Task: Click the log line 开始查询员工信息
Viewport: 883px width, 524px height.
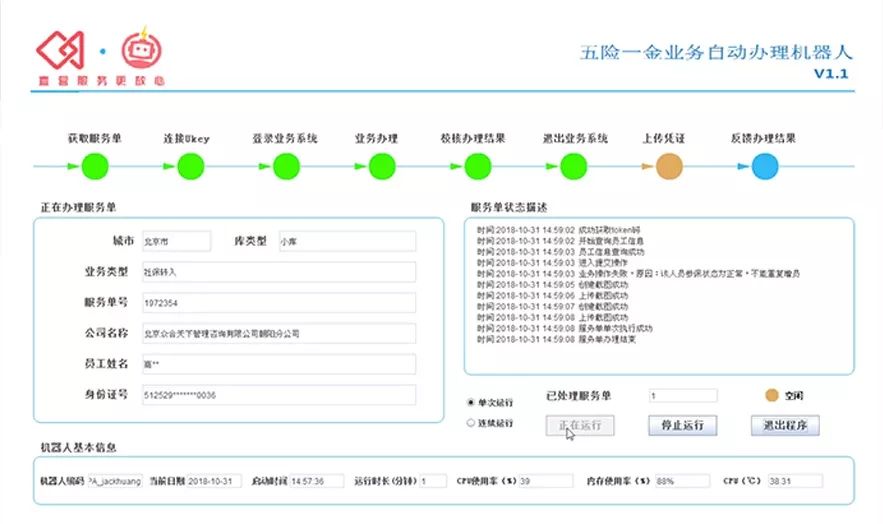Action: [x=560, y=241]
